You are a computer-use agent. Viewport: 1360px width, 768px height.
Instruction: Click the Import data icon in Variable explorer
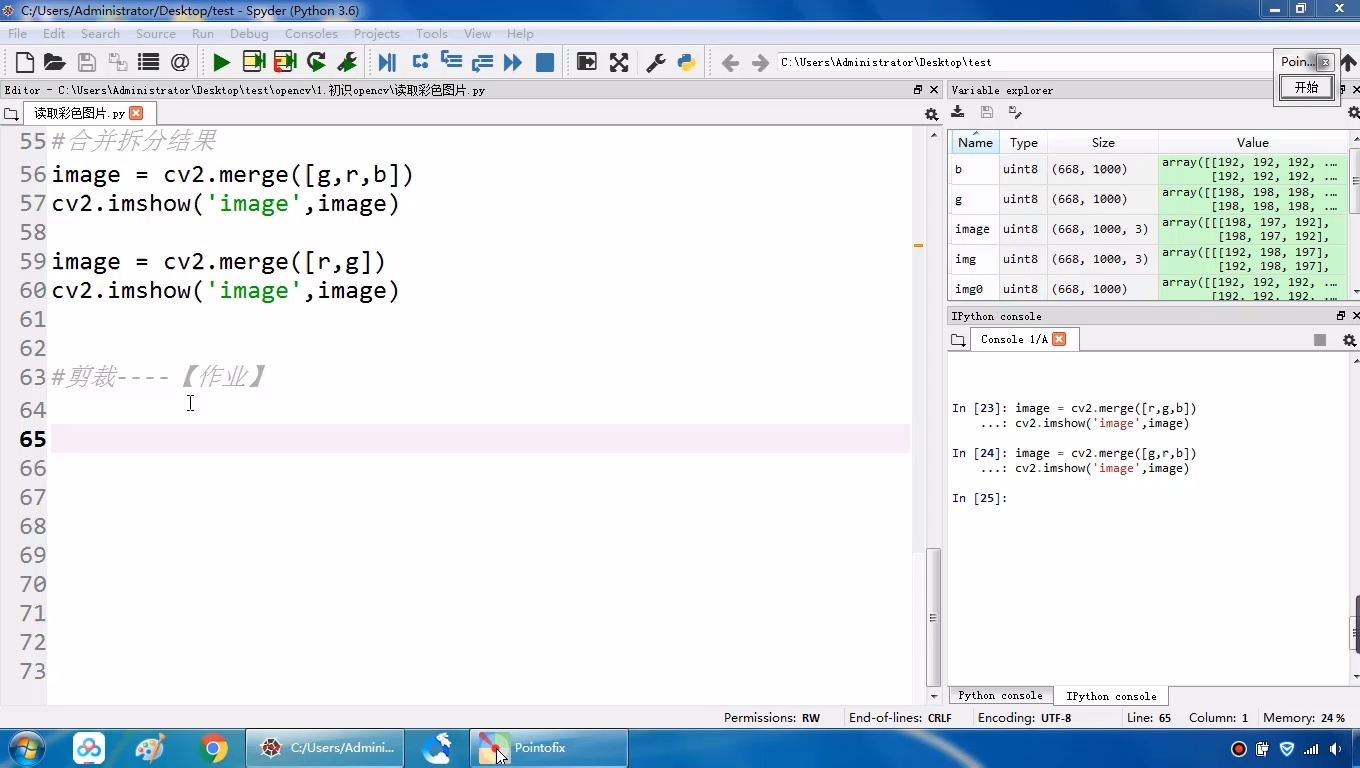(x=958, y=113)
